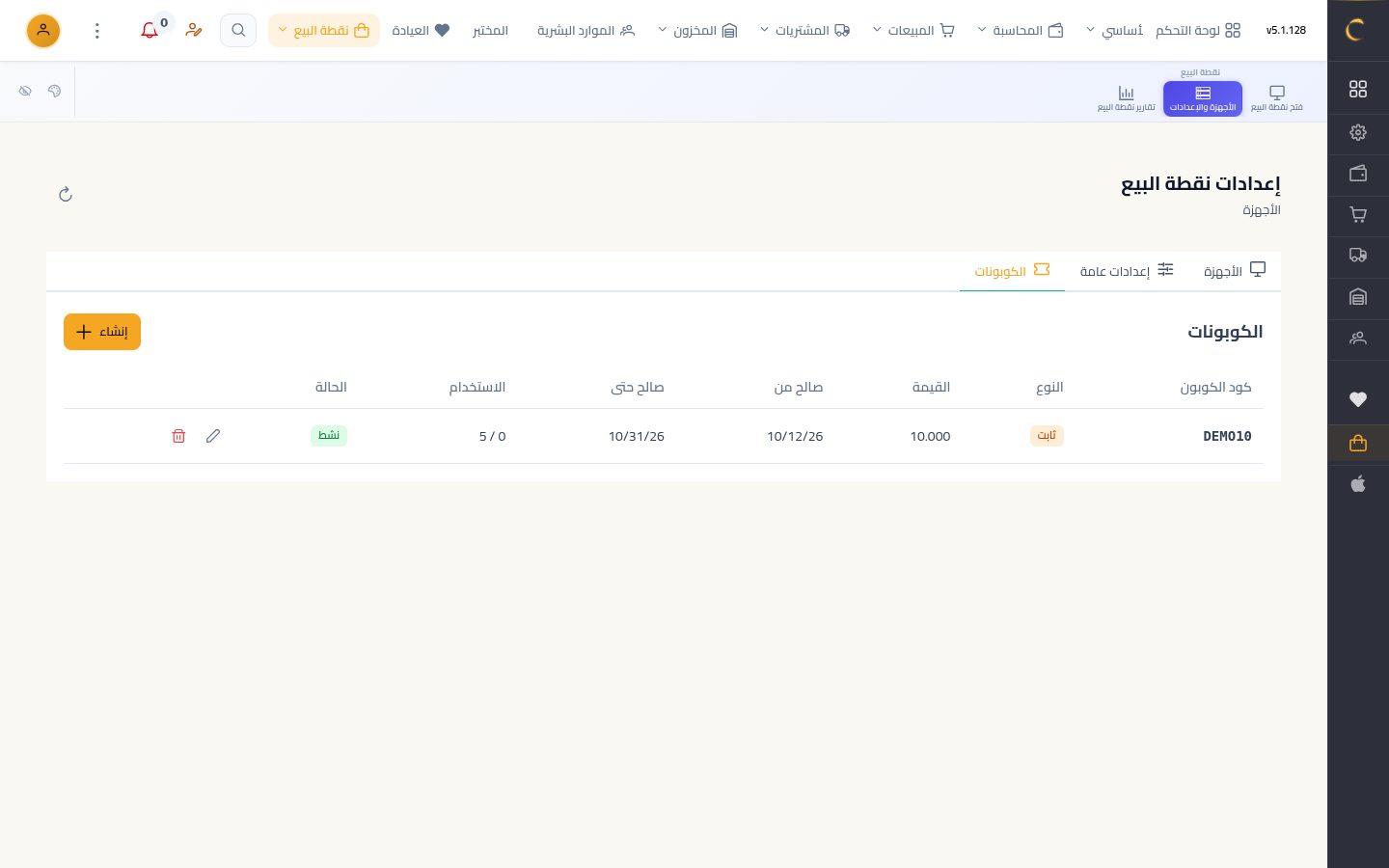Click the heart icon in right sidebar

1358,399
